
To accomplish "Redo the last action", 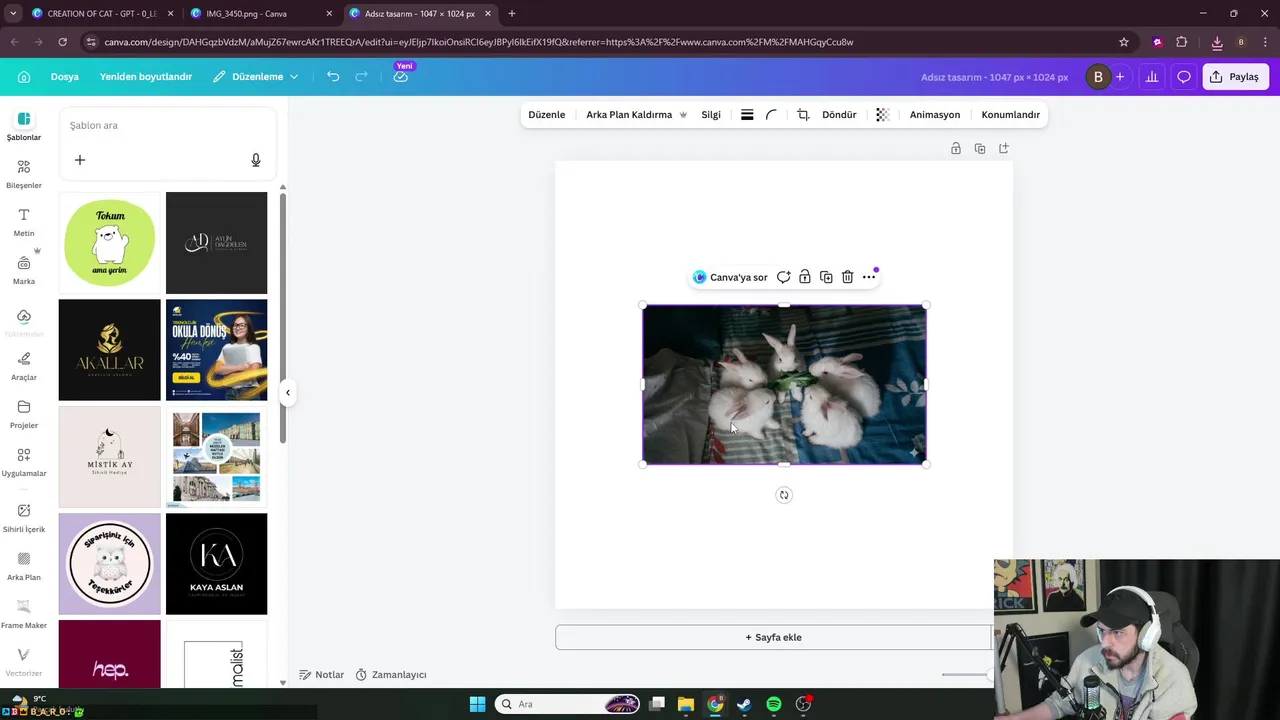I will pyautogui.click(x=361, y=77).
